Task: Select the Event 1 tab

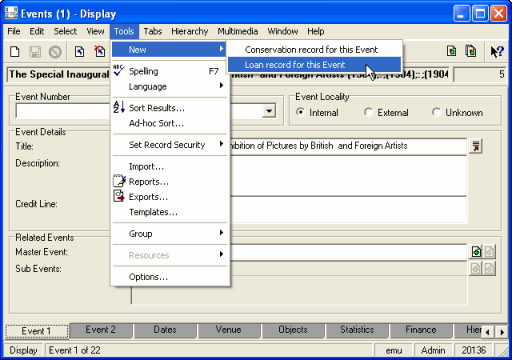Action: [36, 331]
